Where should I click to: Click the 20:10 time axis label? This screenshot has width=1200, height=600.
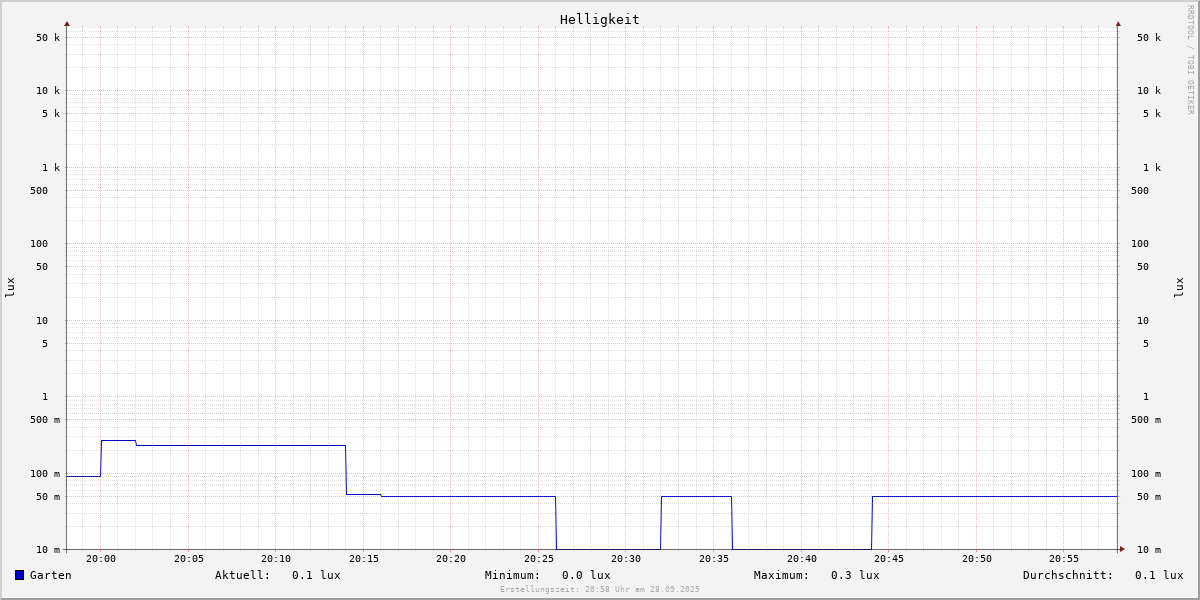(276, 559)
